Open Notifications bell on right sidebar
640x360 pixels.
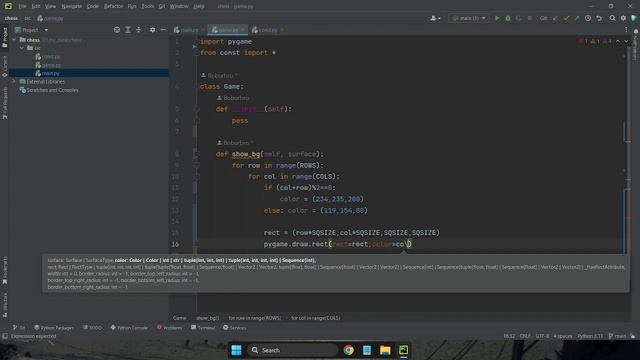[x=636, y=31]
